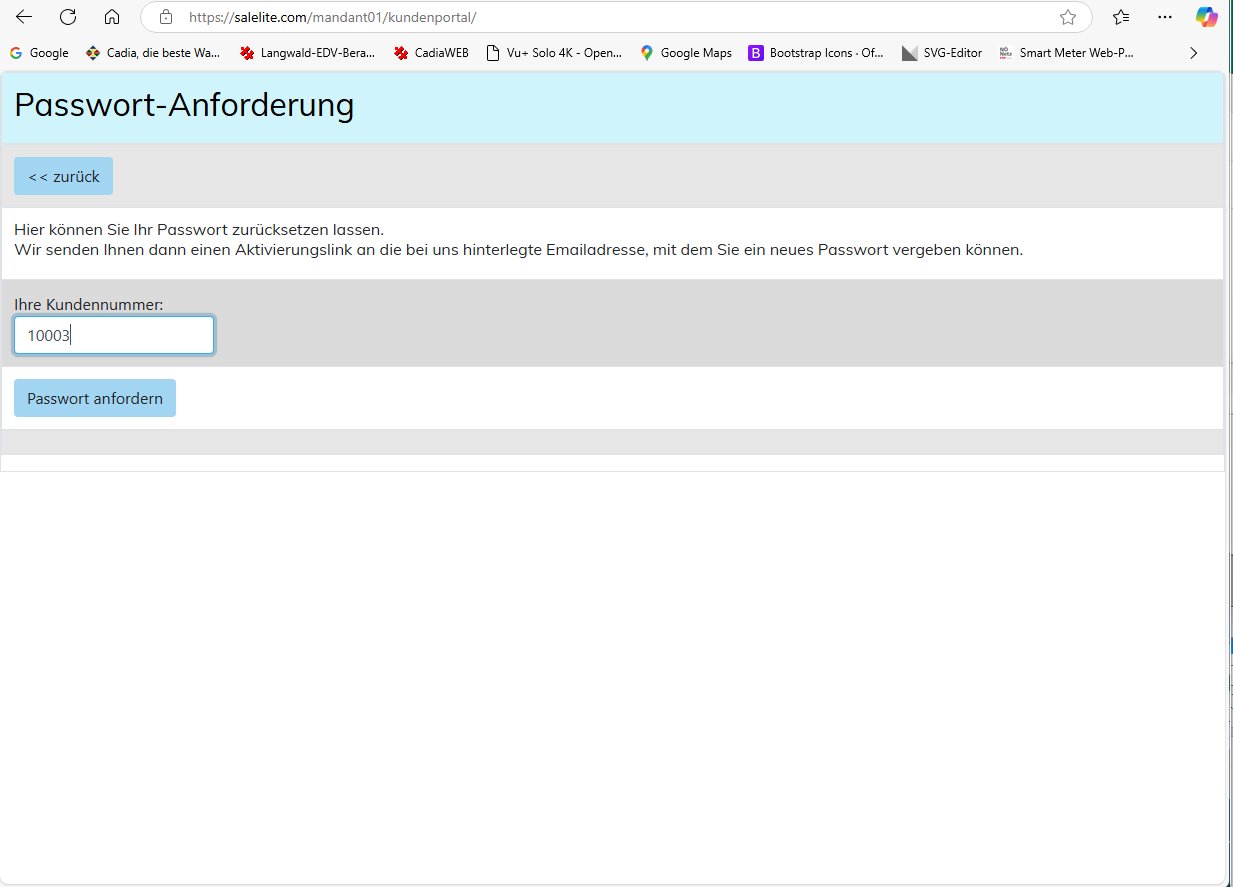Open the Google Maps bookmark

[x=686, y=53]
